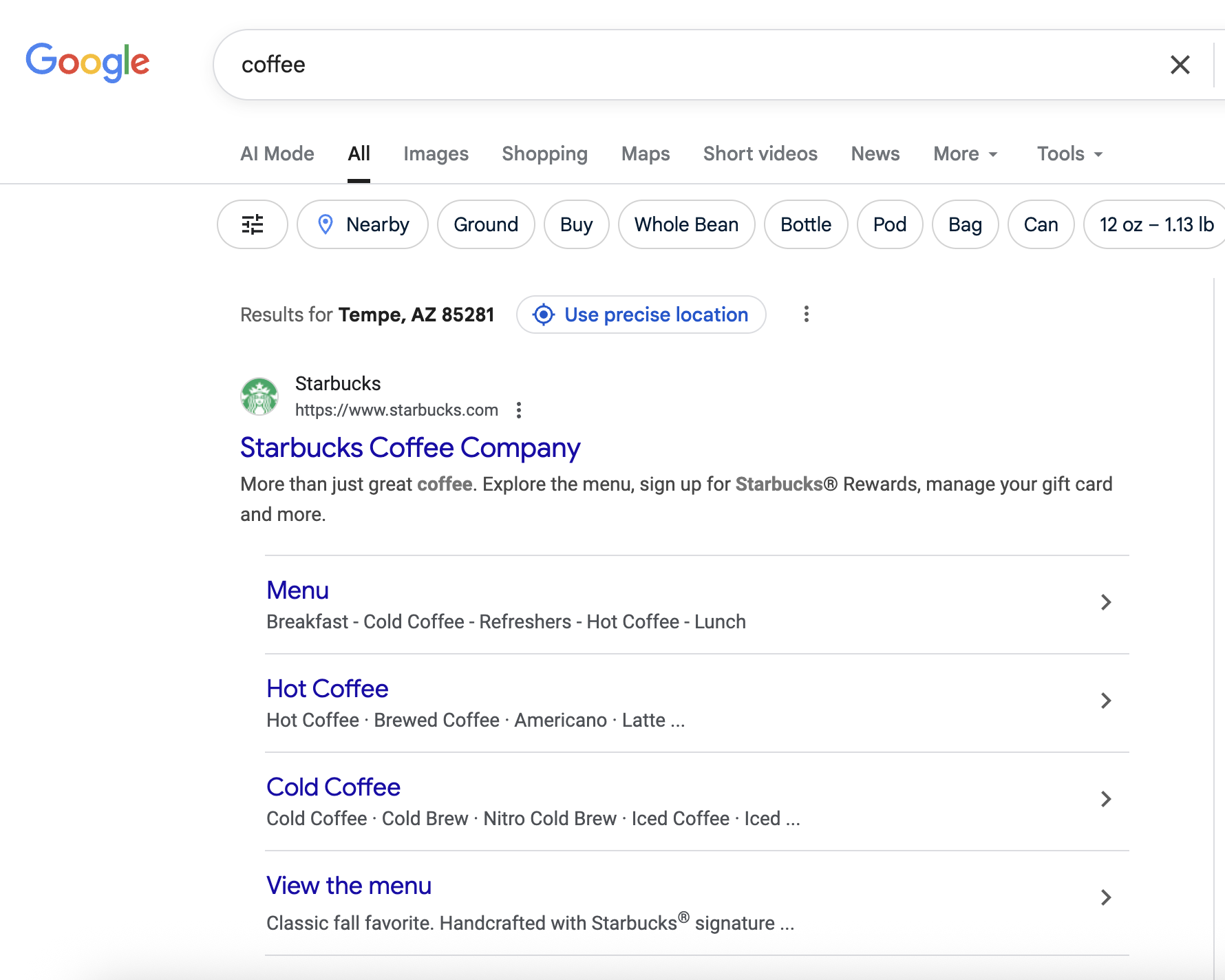This screenshot has height=980, width=1225.
Task: Click into the coffee search field
Action: pyautogui.click(x=688, y=65)
